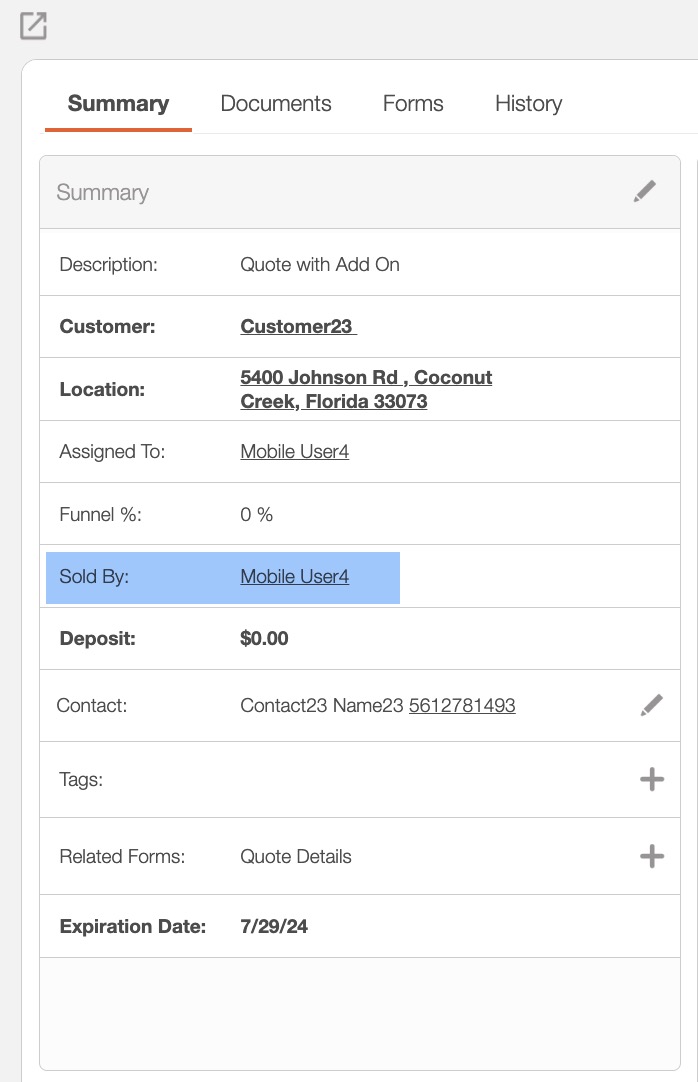Viewport: 698px width, 1082px height.
Task: Edit the Summary section with pencil icon
Action: point(645,191)
